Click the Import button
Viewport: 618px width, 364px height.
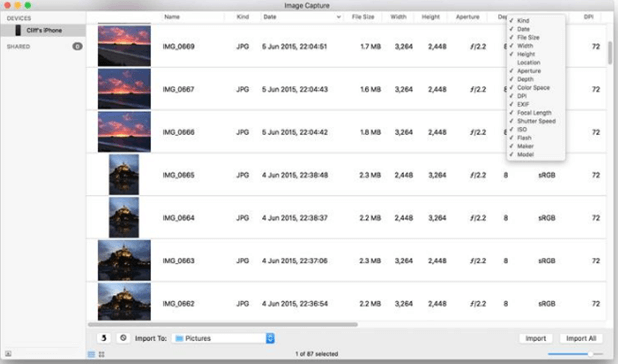coord(536,338)
